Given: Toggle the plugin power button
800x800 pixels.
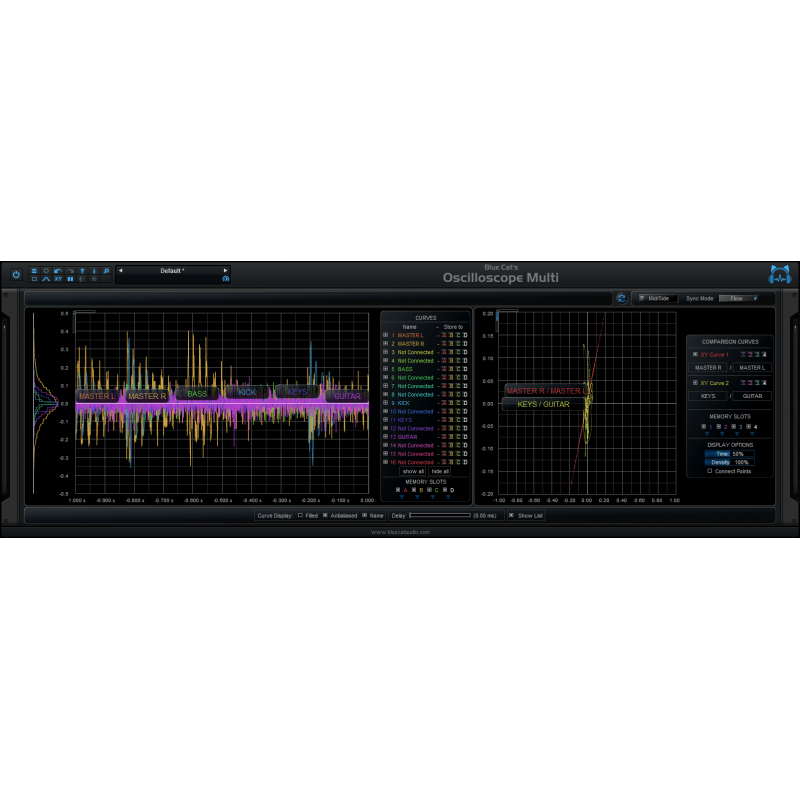Looking at the screenshot, I should (16, 275).
